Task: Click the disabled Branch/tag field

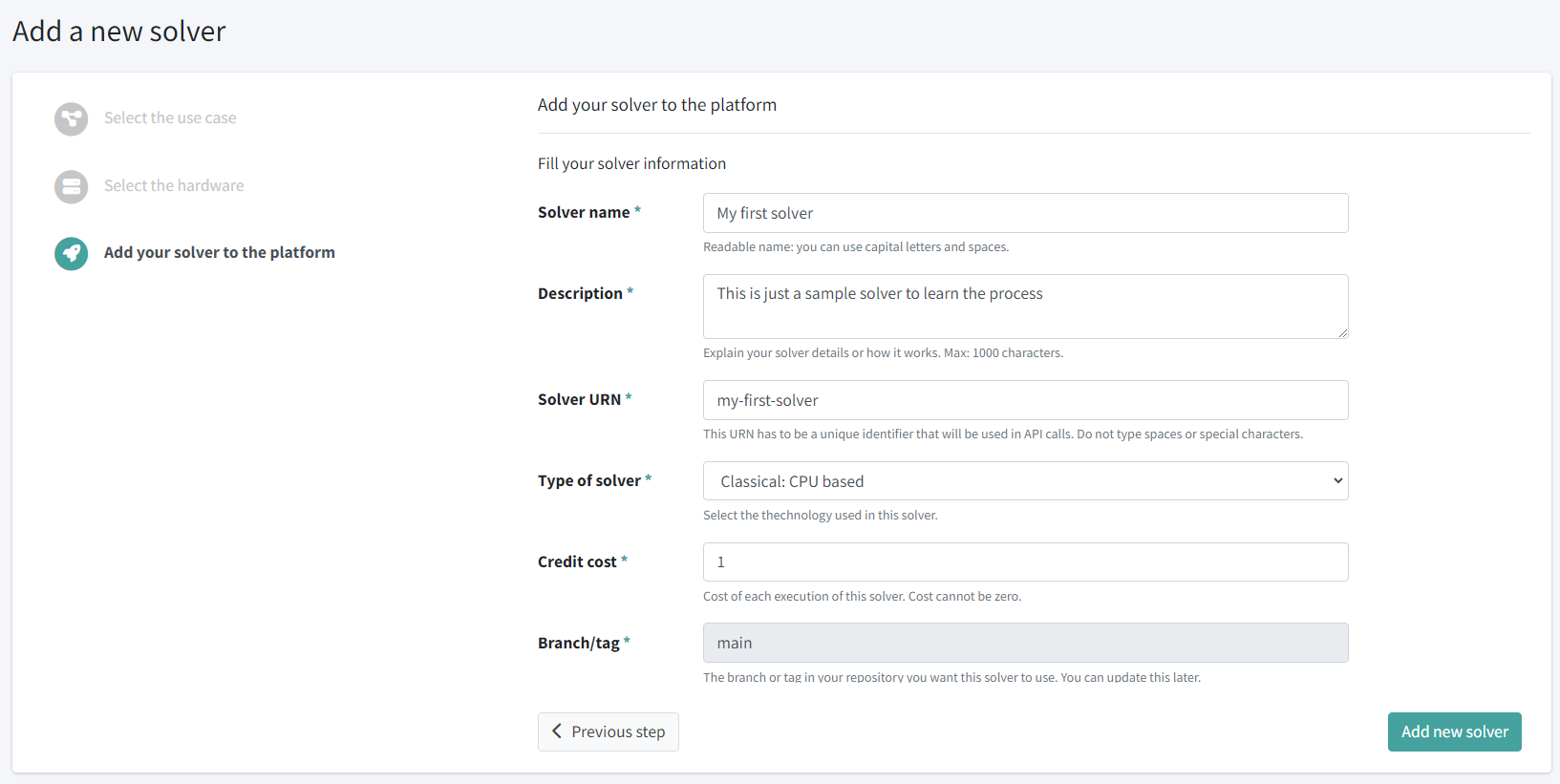Action: click(1024, 644)
